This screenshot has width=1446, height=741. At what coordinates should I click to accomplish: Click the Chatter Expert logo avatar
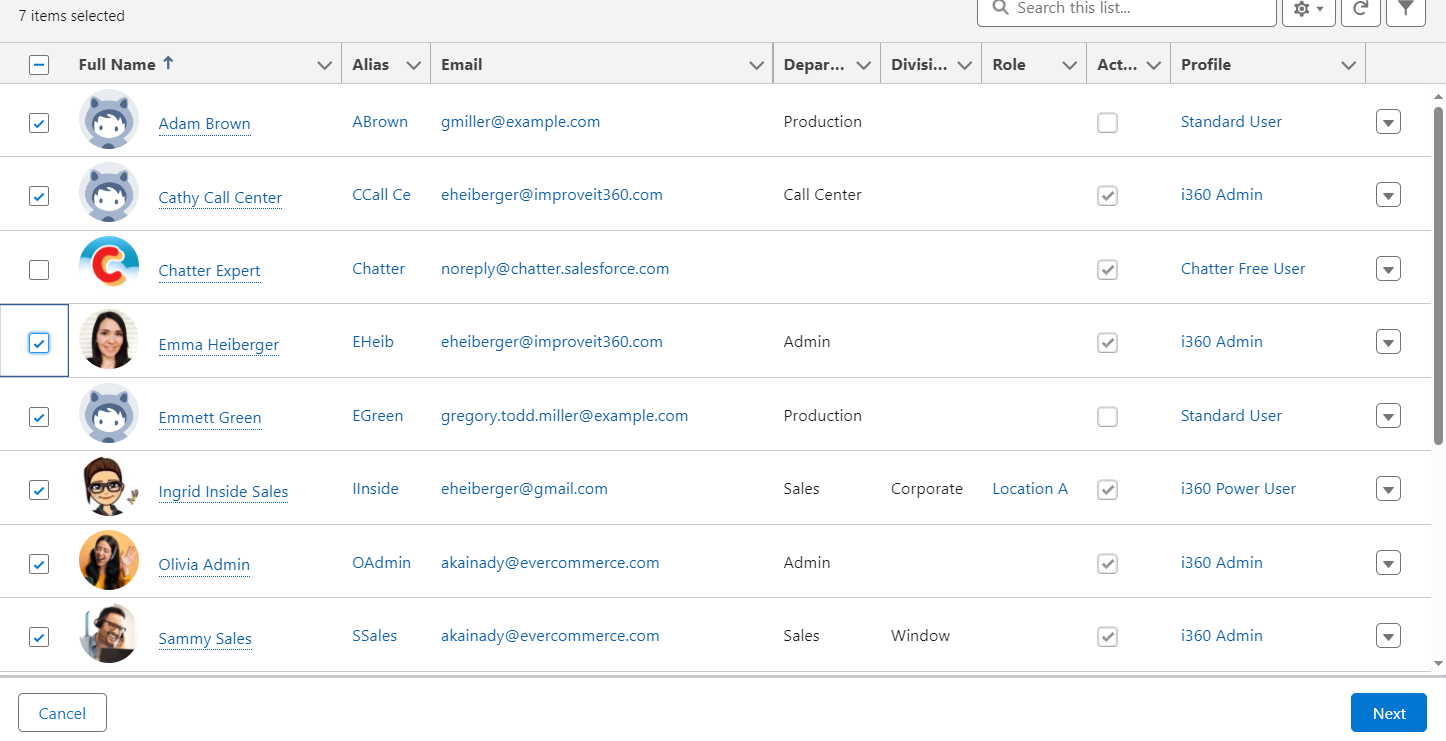109,267
